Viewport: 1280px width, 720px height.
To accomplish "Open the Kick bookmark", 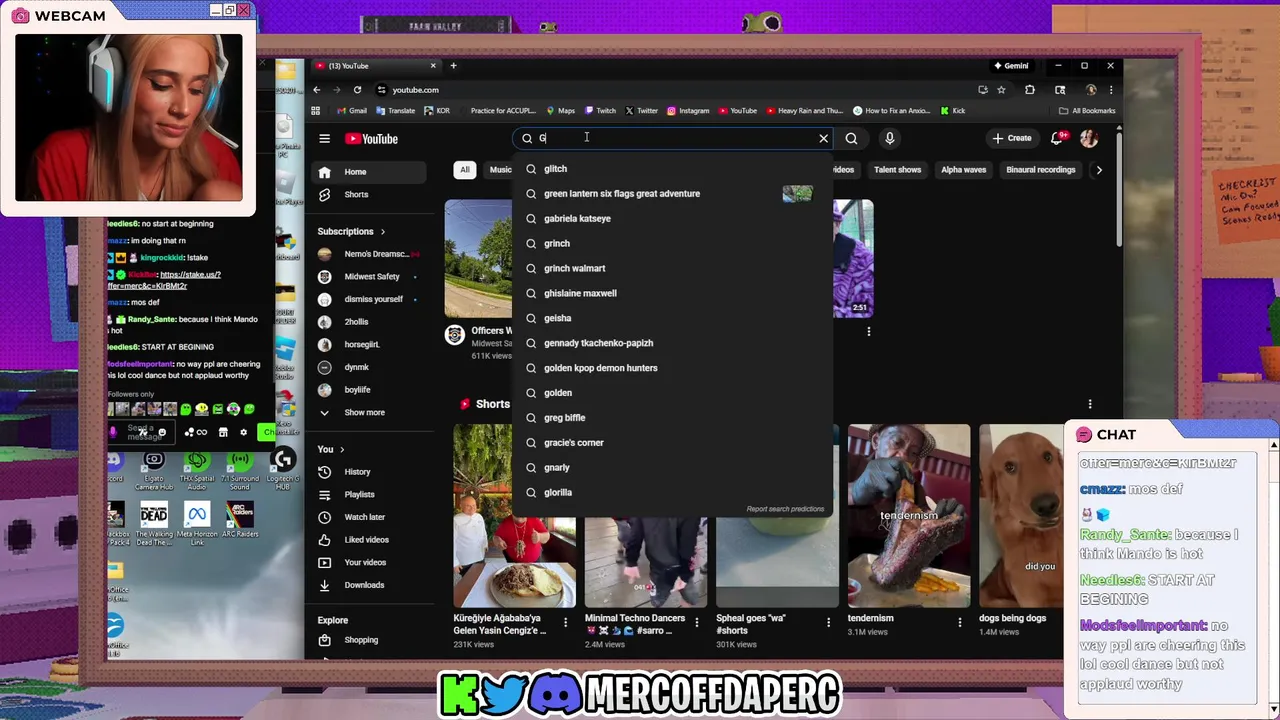I will pos(952,111).
